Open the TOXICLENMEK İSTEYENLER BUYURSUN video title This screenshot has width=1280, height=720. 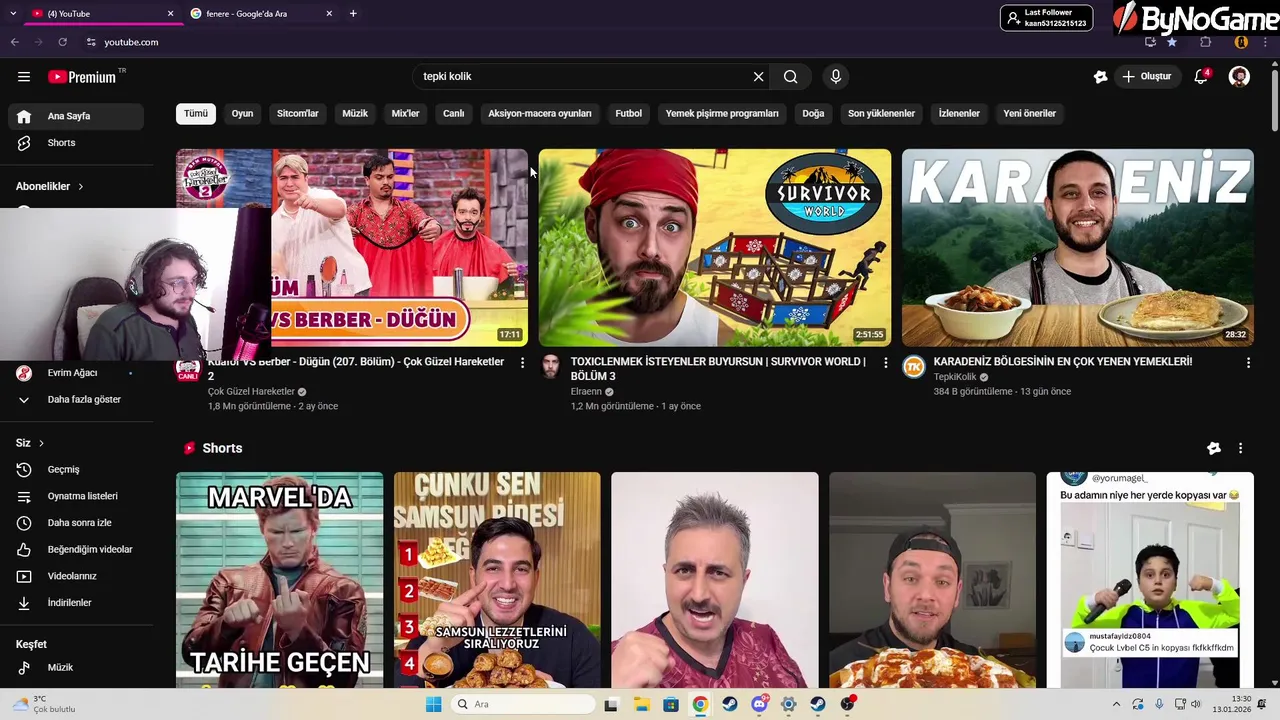tap(718, 369)
